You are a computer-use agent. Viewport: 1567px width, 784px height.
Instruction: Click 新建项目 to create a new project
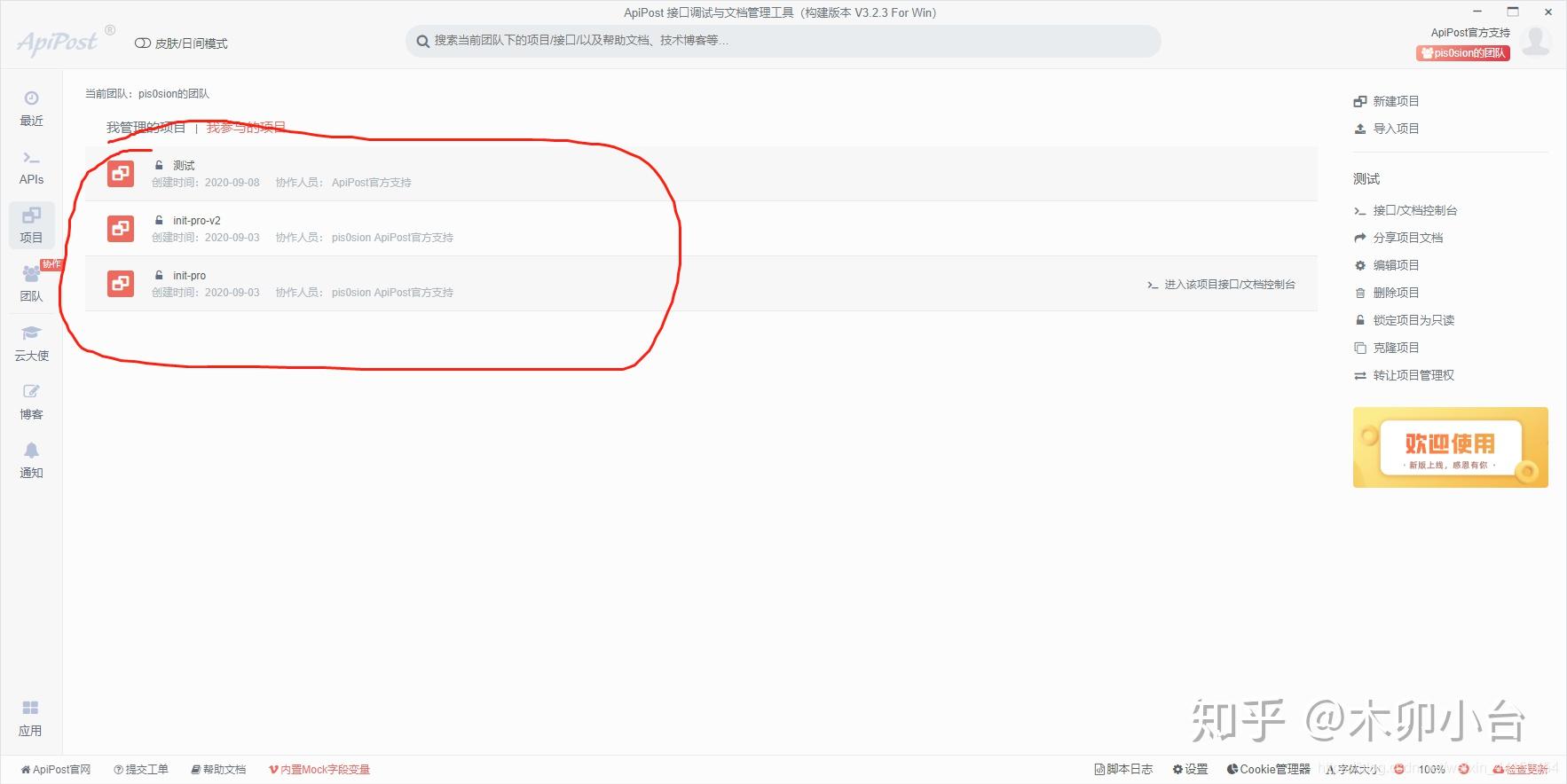point(1386,101)
